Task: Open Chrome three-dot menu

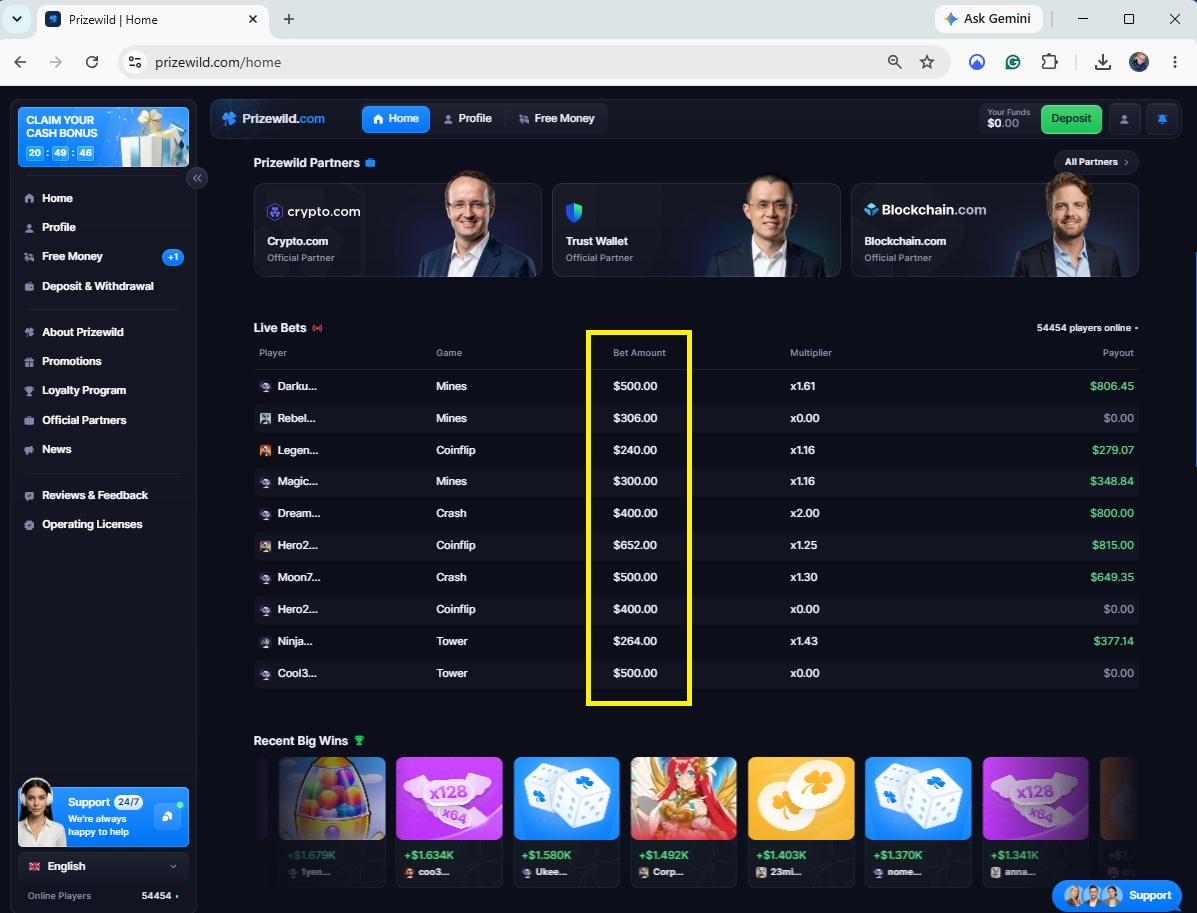Action: [x=1175, y=63]
